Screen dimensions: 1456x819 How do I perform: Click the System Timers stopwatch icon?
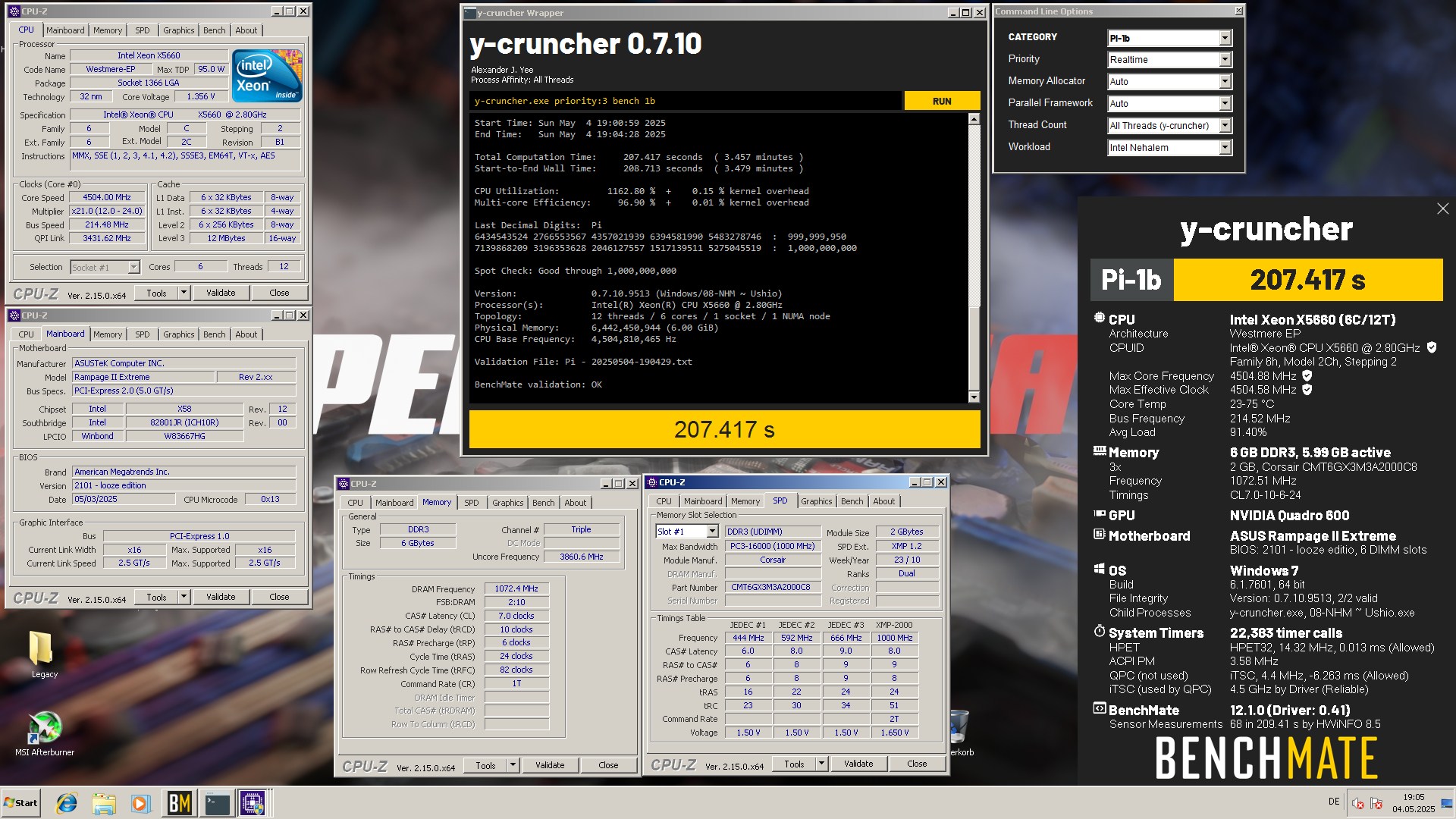tap(1099, 631)
